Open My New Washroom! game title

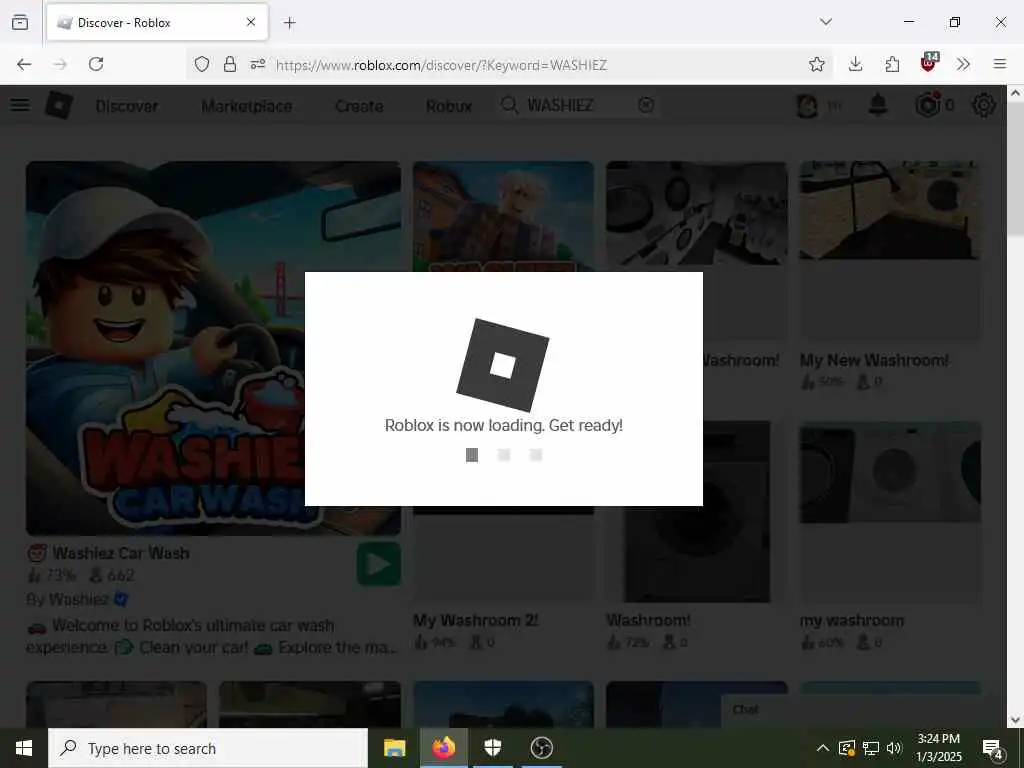[874, 360]
